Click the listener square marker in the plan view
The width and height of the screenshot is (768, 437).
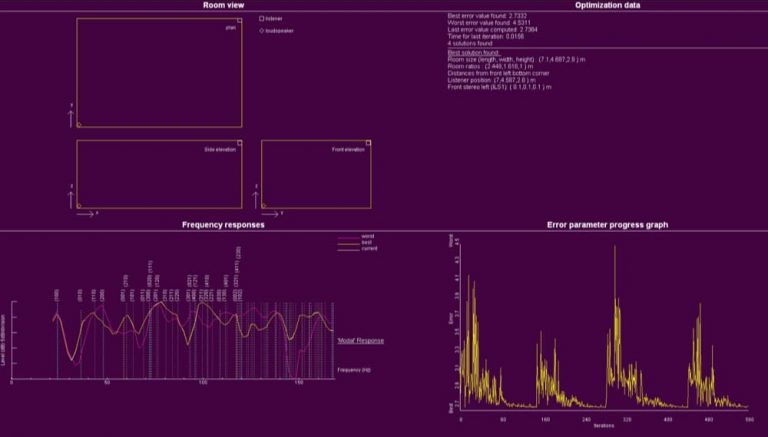240,21
